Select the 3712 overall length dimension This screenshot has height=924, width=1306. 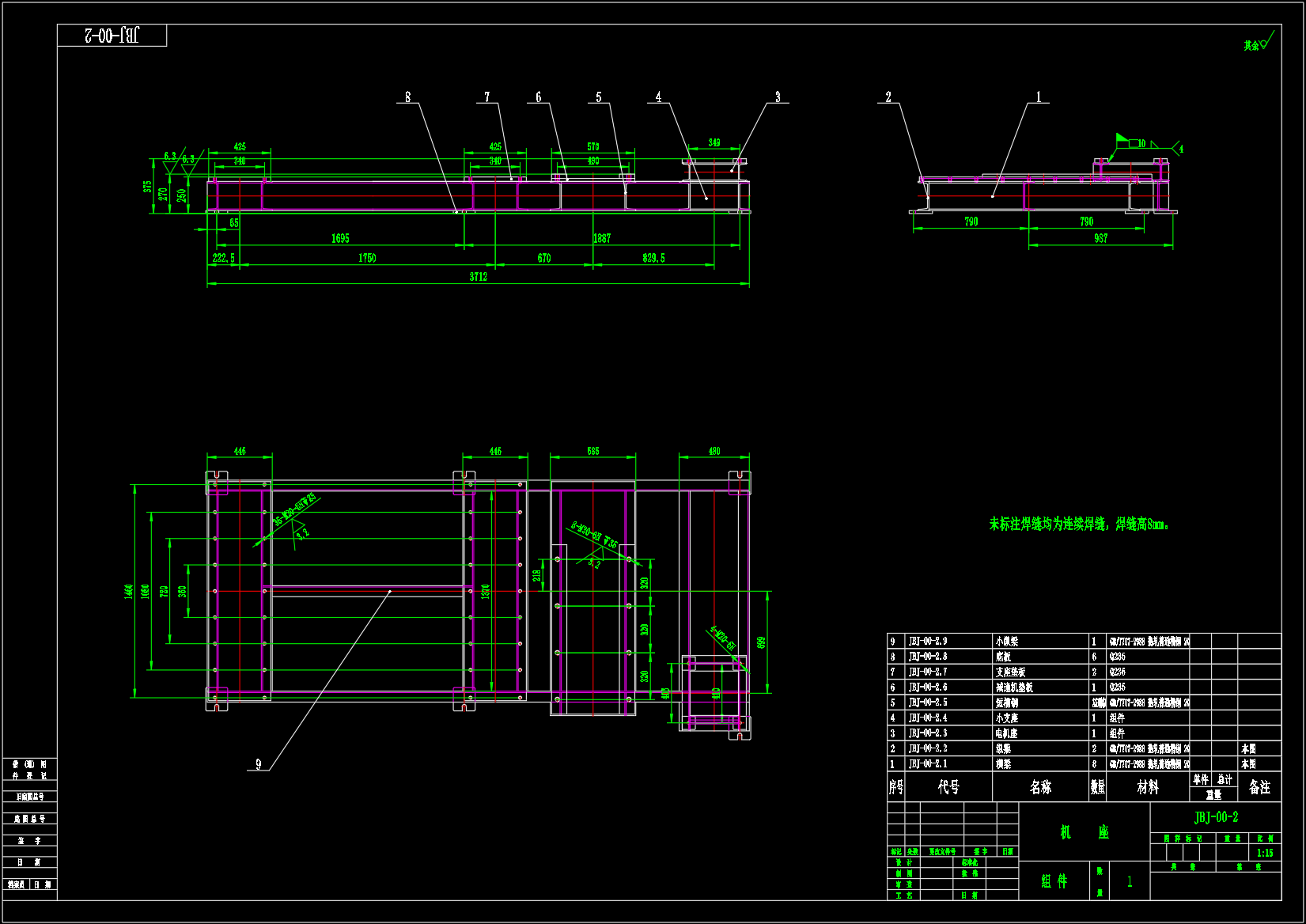point(479,277)
